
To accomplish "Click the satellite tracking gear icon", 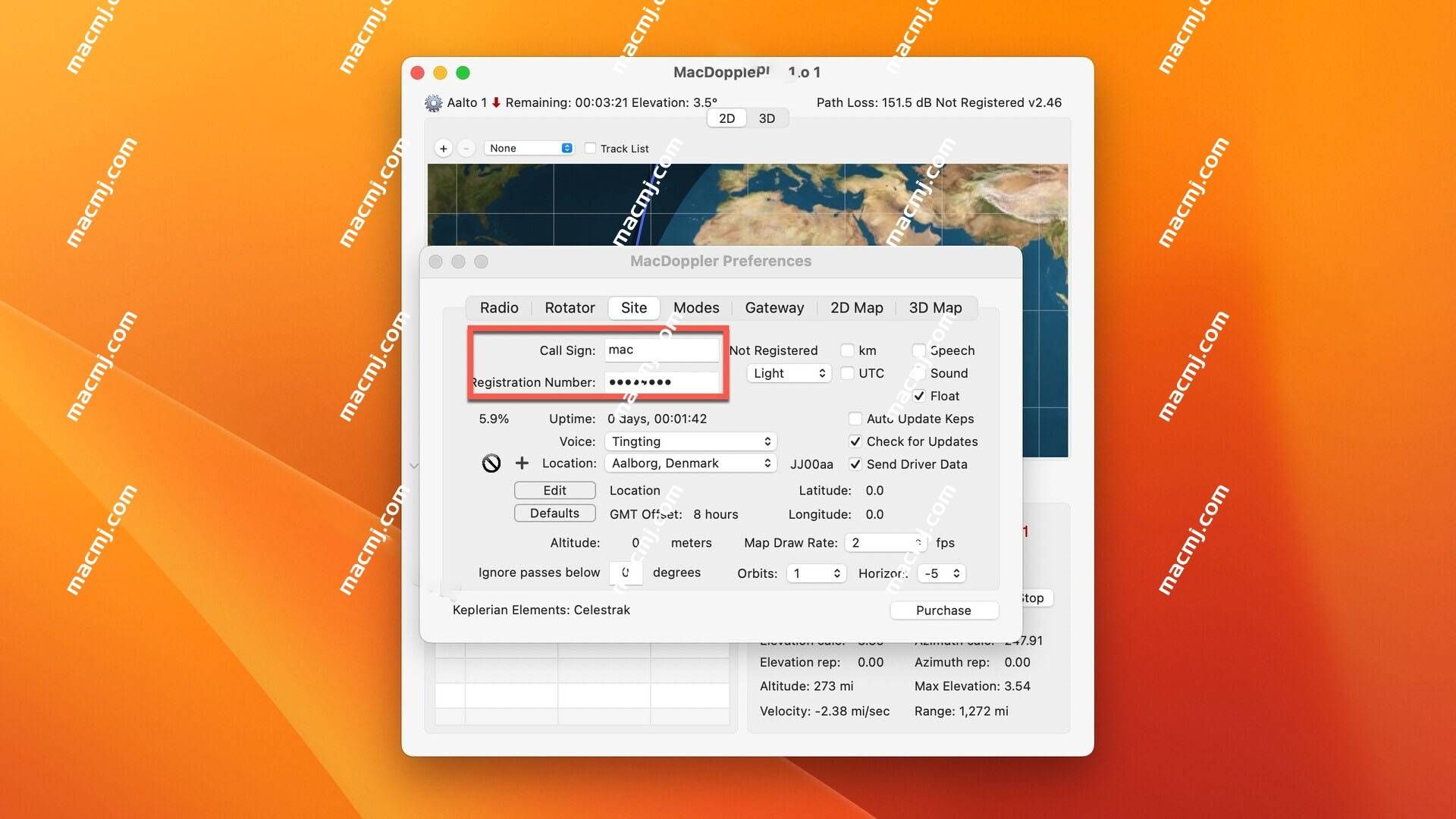I will click(x=433, y=102).
